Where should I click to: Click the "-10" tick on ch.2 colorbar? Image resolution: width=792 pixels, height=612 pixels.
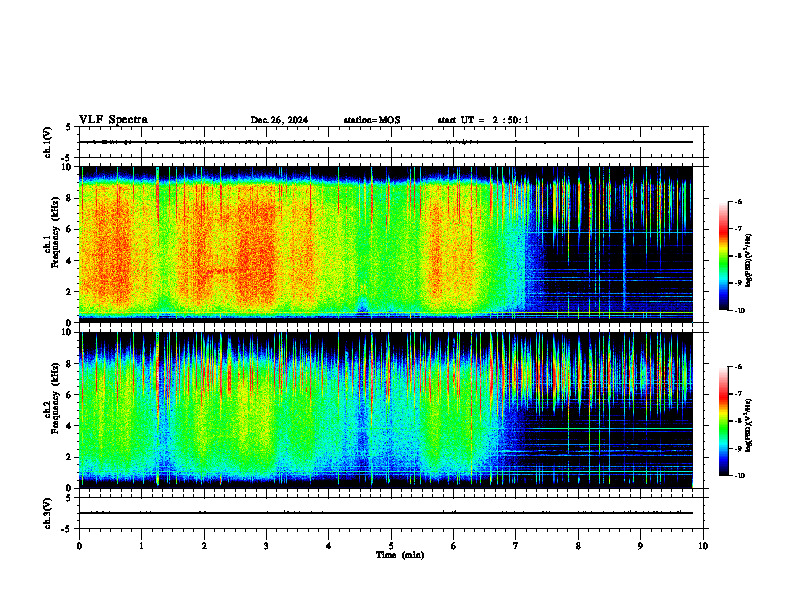(739, 476)
